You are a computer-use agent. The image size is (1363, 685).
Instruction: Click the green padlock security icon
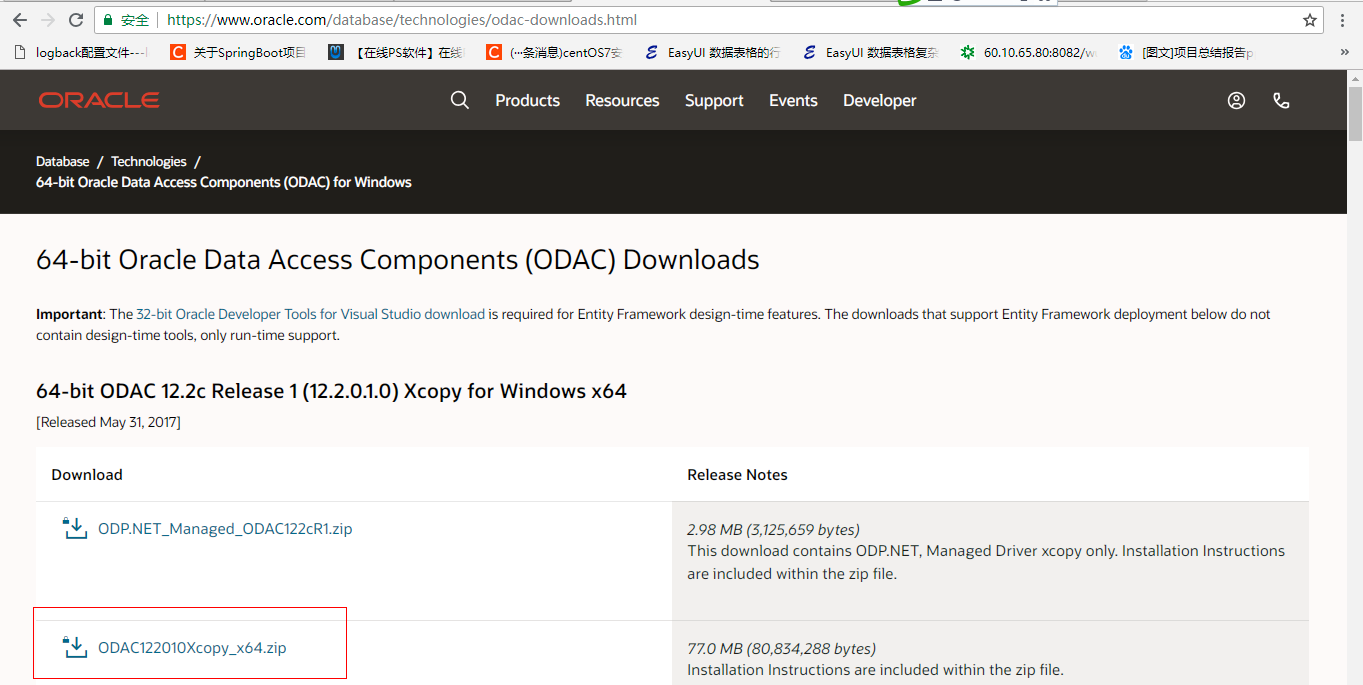click(x=108, y=20)
